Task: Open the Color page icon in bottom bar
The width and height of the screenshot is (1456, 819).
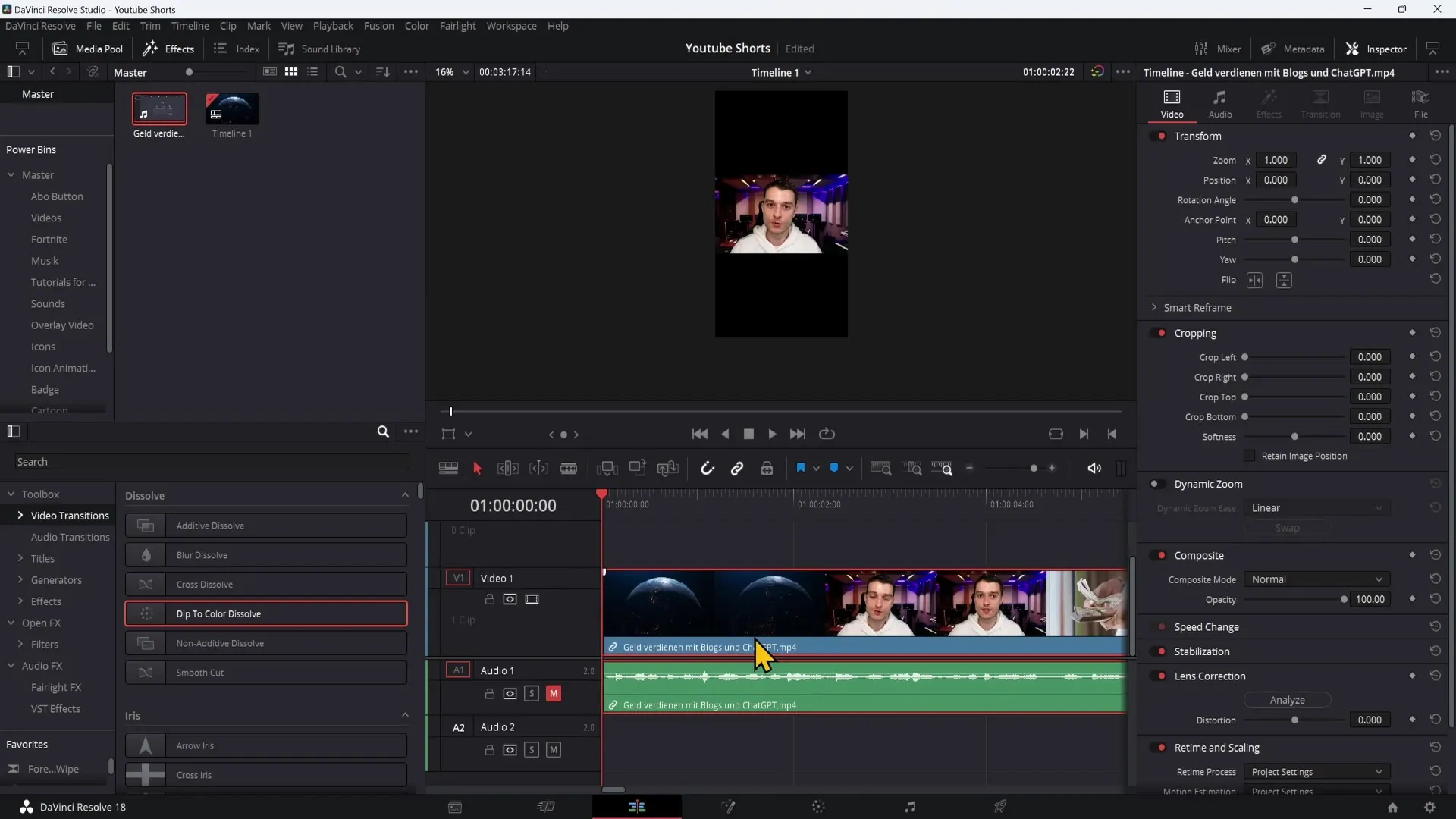Action: pyautogui.click(x=818, y=806)
